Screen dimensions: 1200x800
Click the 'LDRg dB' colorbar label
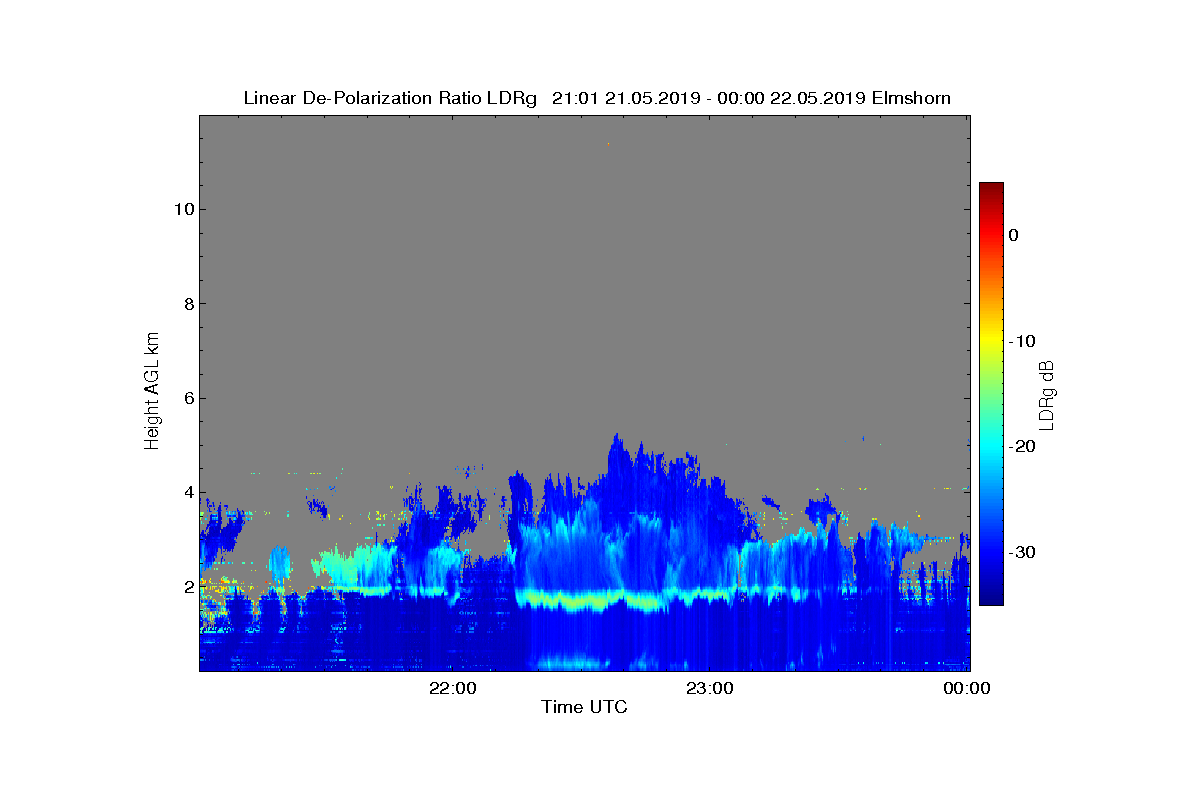tap(1047, 394)
